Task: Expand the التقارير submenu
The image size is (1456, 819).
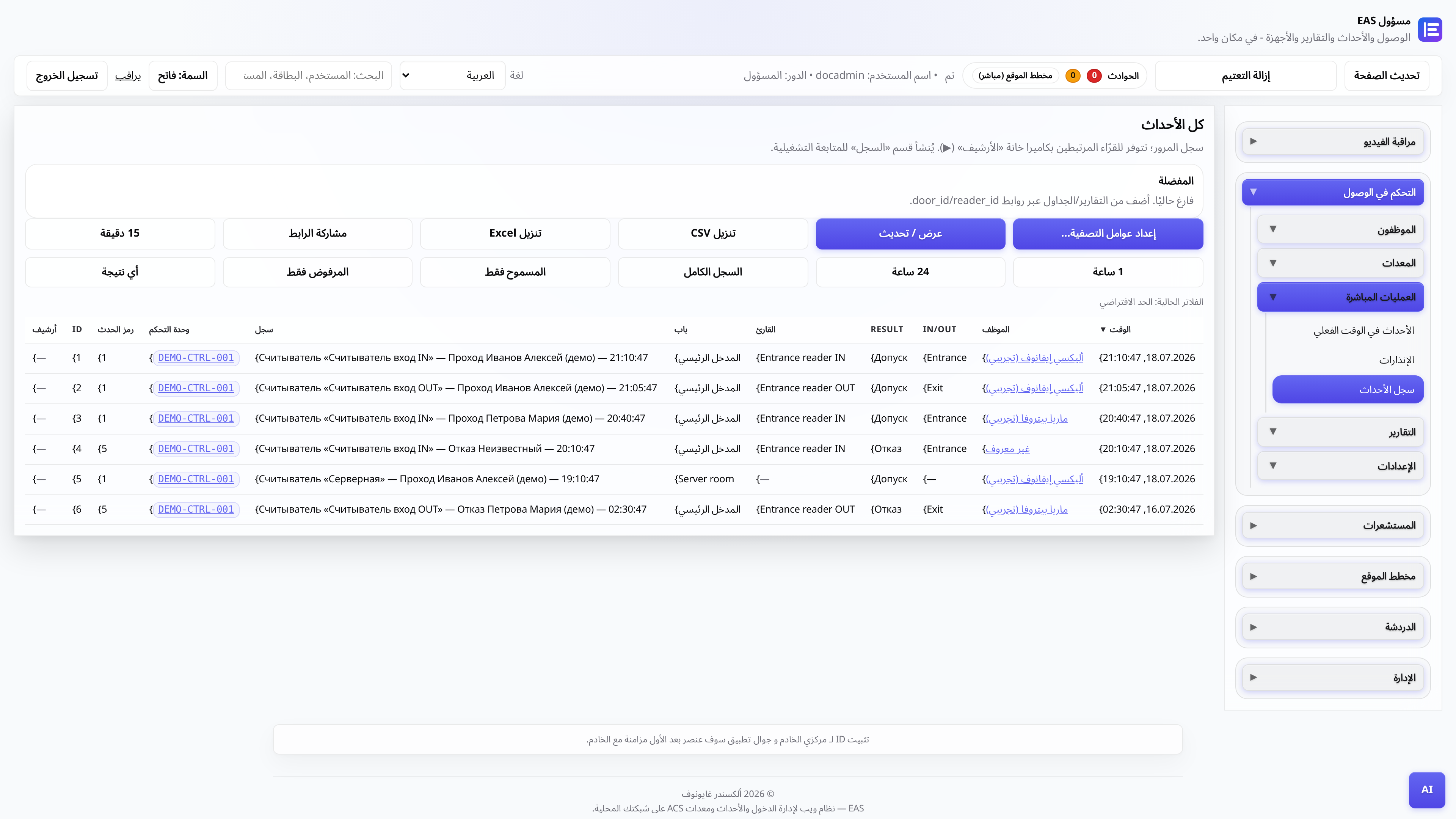Action: [x=1340, y=432]
